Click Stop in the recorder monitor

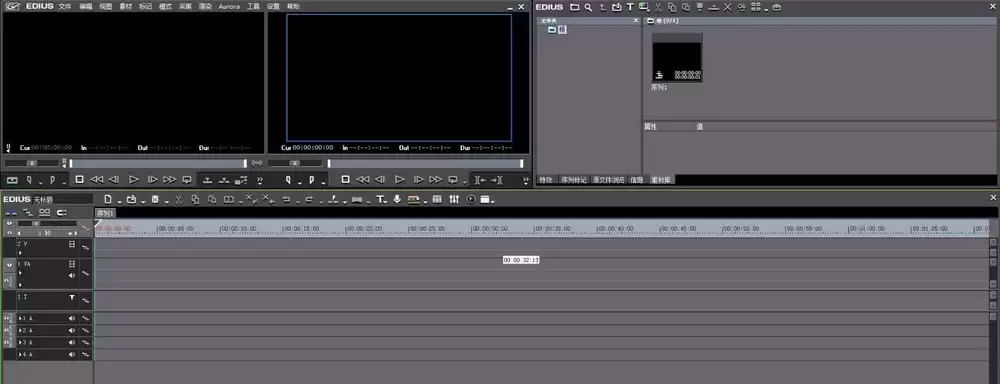pyautogui.click(x=345, y=180)
